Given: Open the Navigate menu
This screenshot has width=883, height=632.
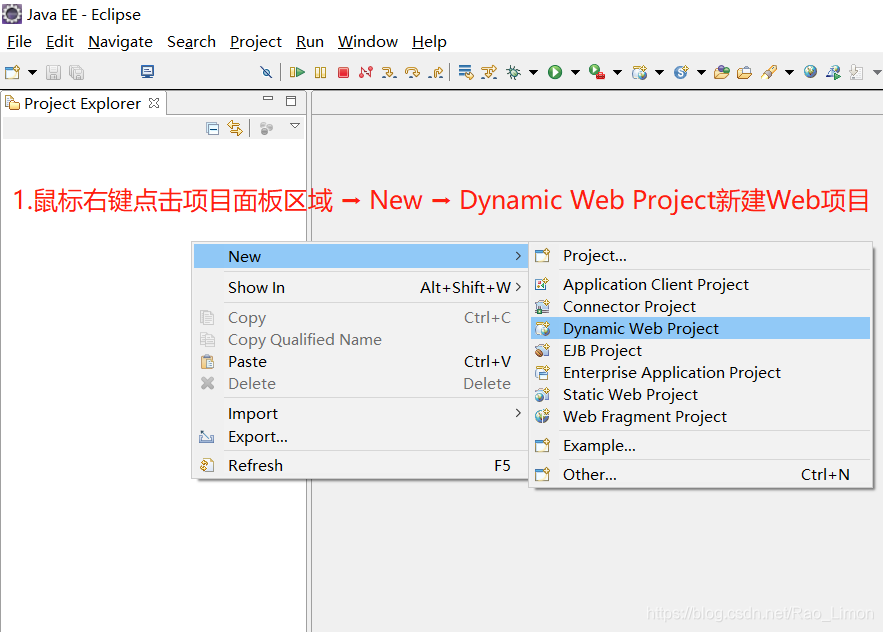Looking at the screenshot, I should coord(121,42).
